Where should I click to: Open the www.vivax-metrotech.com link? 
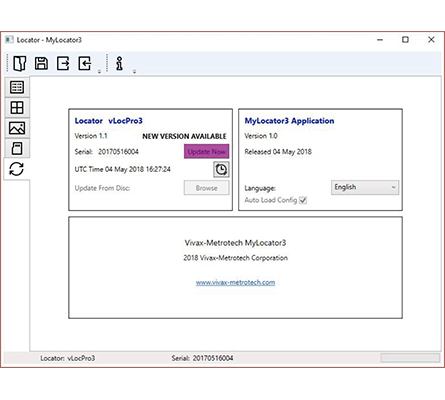click(235, 282)
